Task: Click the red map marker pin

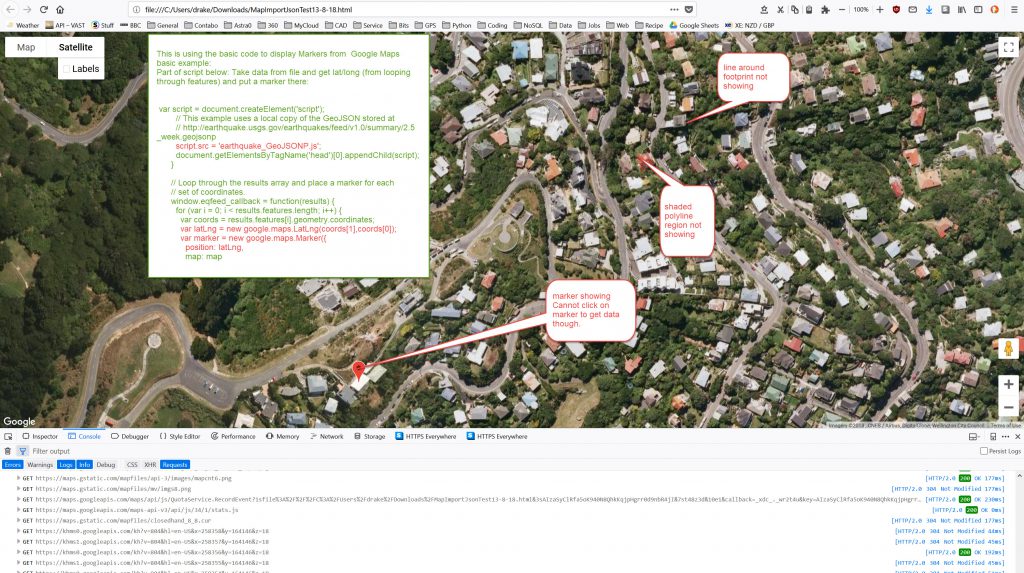Action: pyautogui.click(x=359, y=371)
